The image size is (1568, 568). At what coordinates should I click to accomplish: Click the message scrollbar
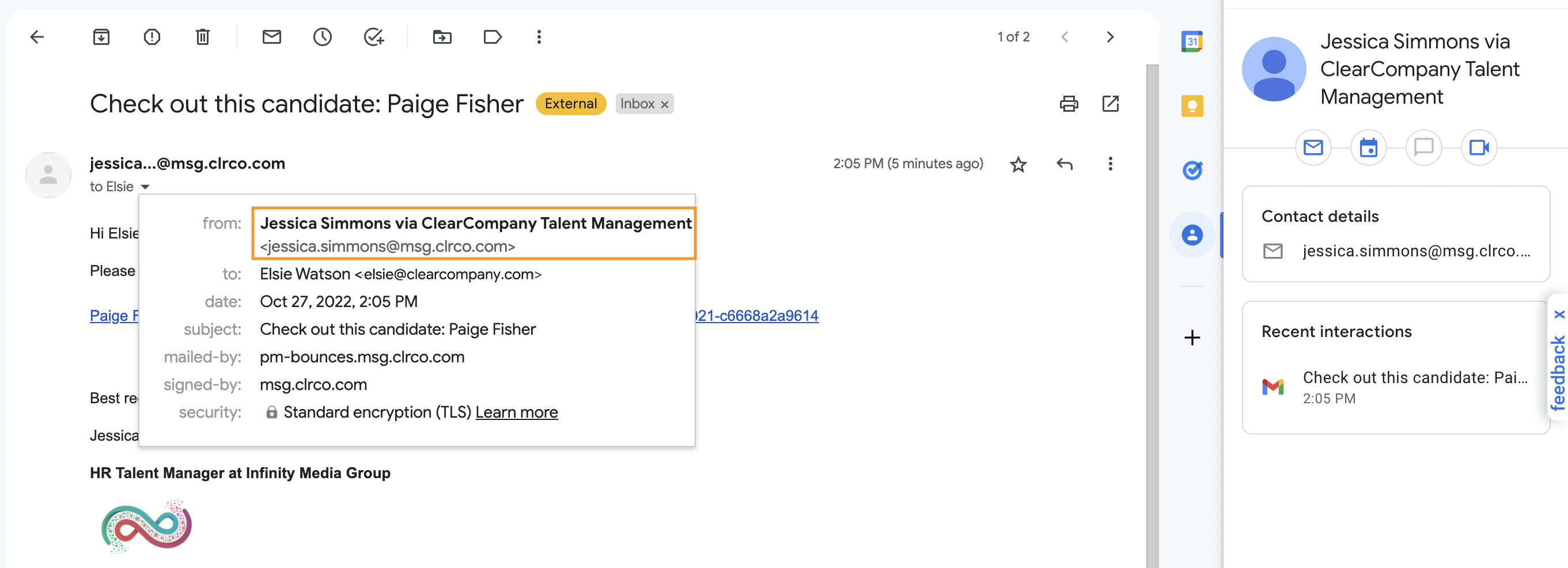pos(1152,316)
